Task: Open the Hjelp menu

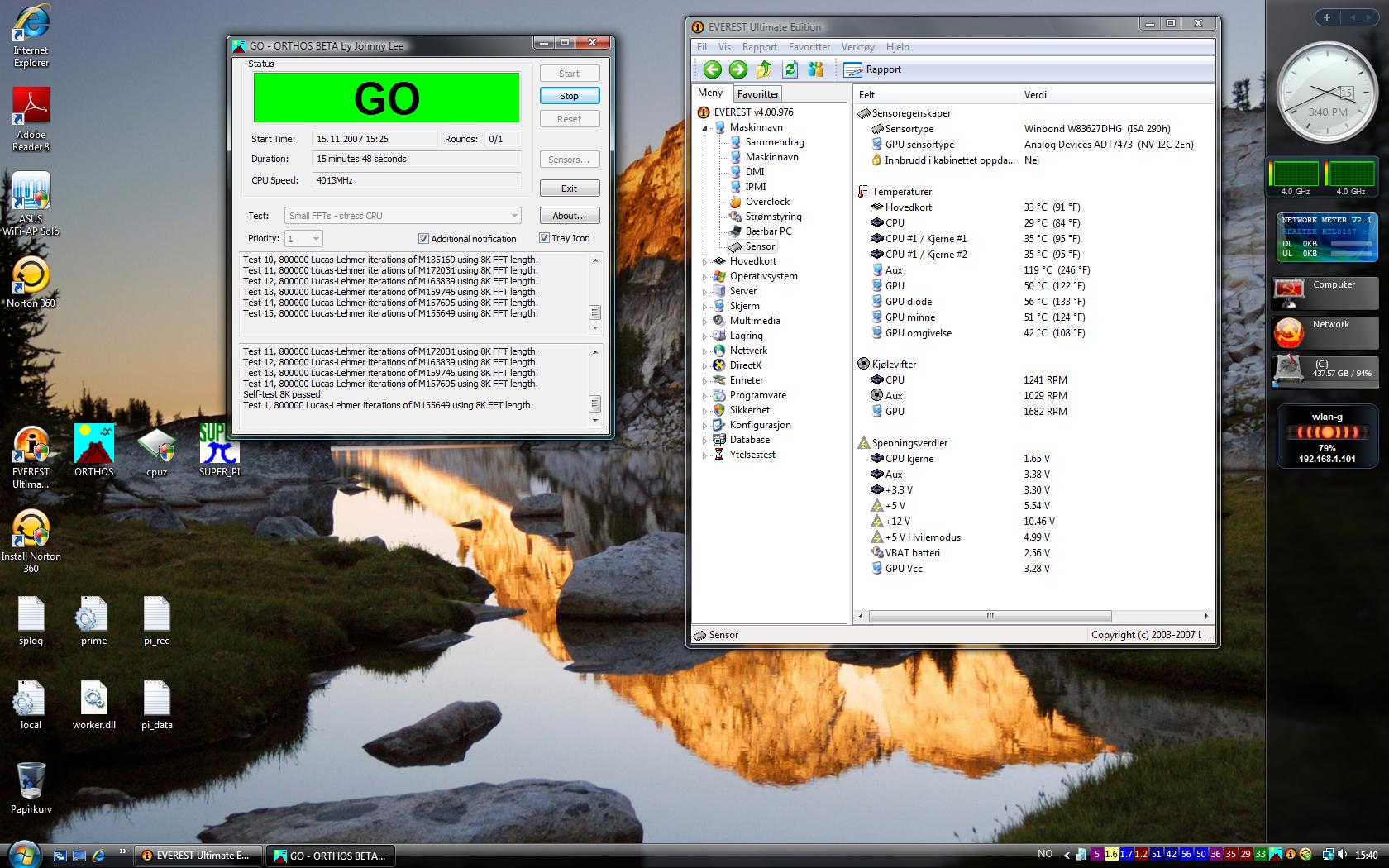Action: pyautogui.click(x=897, y=47)
